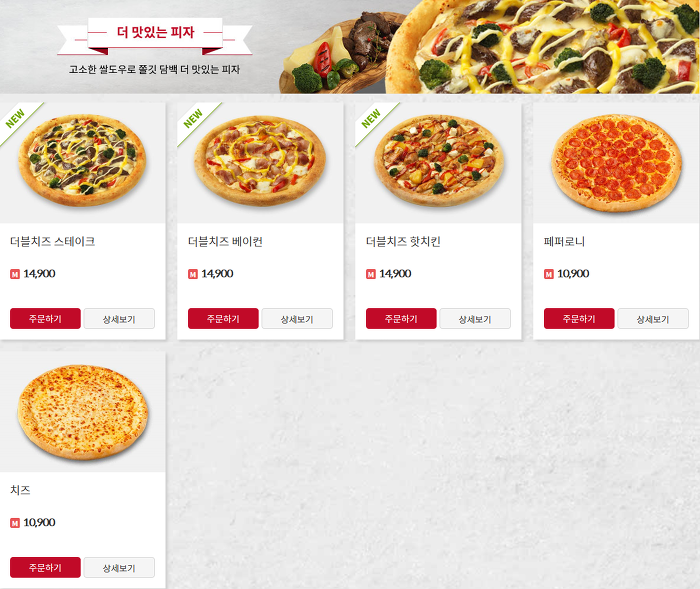
Task: Open 상세보기 for 더블치즈 스테이크
Action: click(x=119, y=318)
